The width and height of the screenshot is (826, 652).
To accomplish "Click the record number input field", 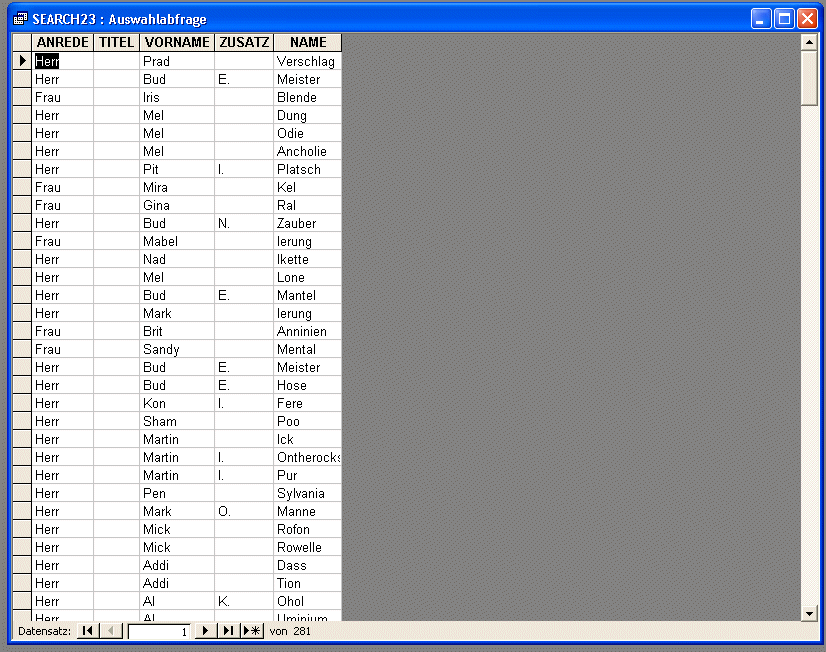I will coord(159,631).
